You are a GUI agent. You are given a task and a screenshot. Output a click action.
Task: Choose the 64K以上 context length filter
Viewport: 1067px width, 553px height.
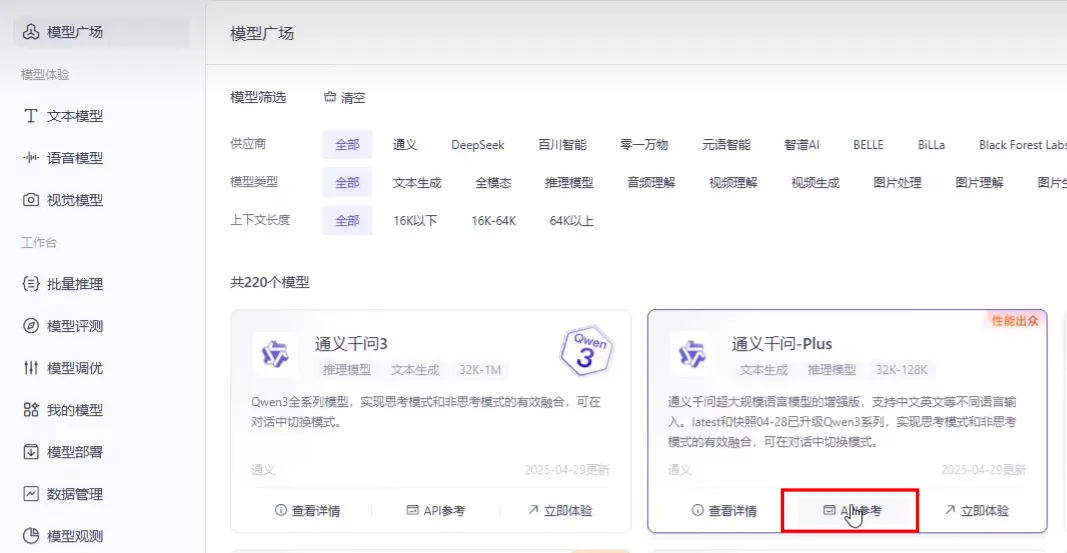coord(571,221)
